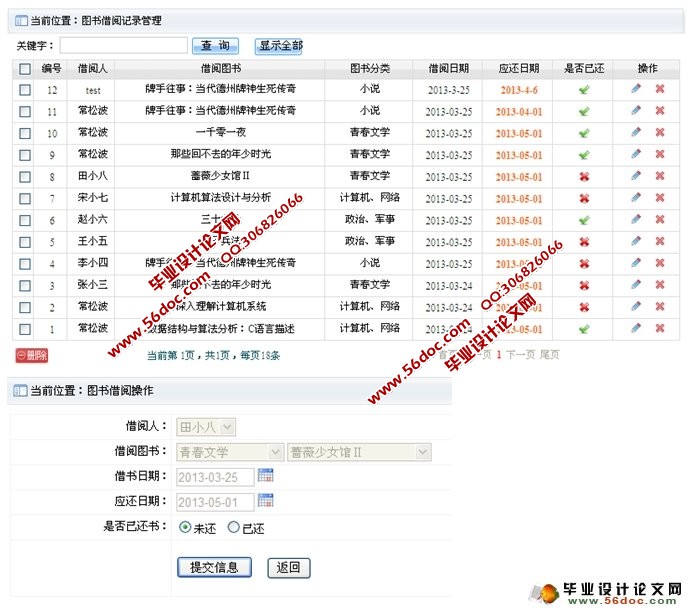Click the 是否已还 column header
Viewport: 692px width, 611px height.
click(584, 68)
